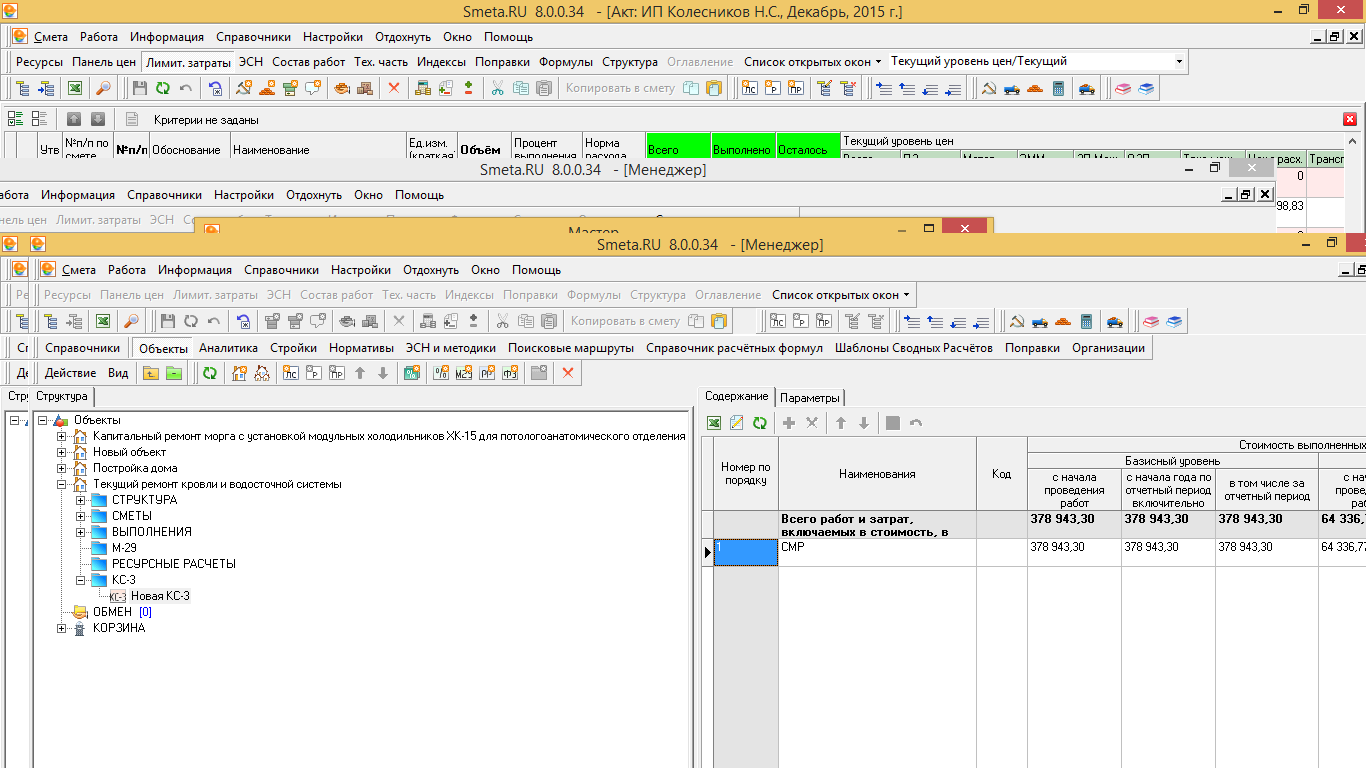Click the Excel export icon in the Содержание panel
This screenshot has width=1366, height=768.
(x=714, y=423)
